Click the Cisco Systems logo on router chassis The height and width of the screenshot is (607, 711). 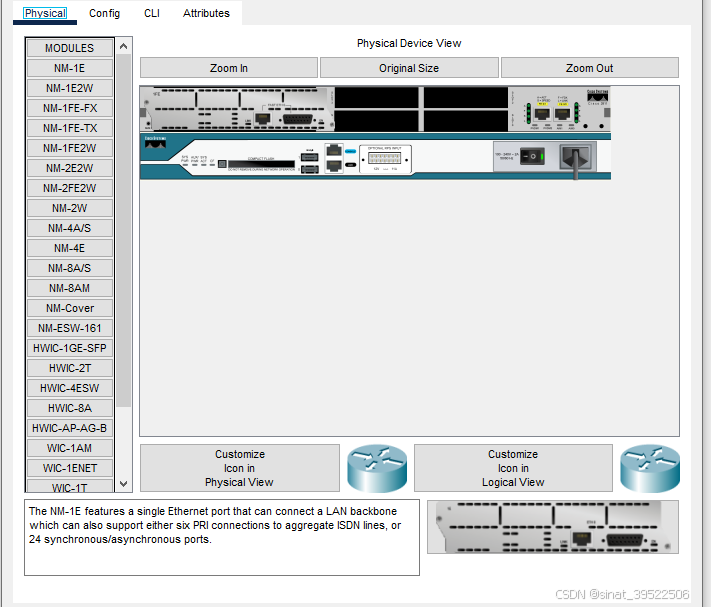click(156, 143)
